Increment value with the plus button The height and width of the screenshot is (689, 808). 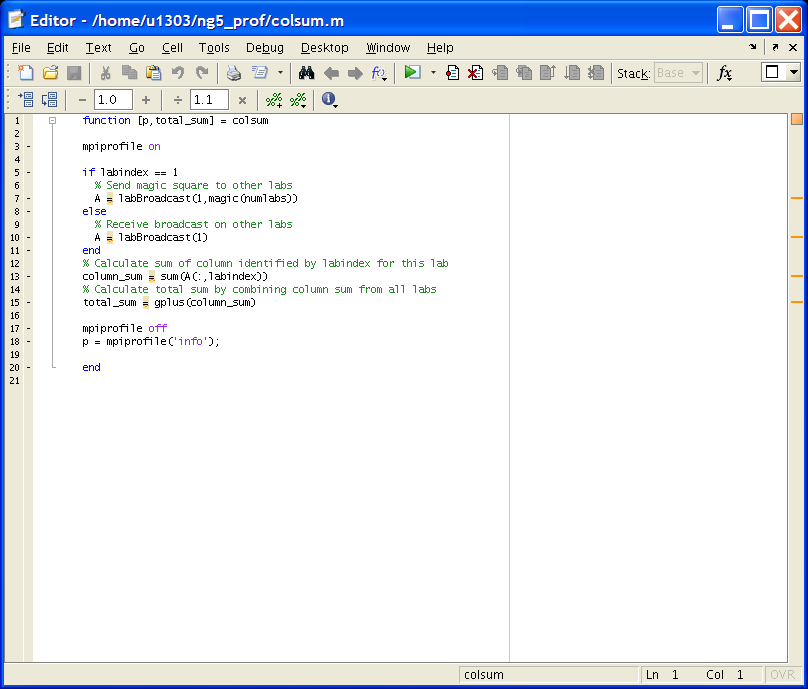[146, 100]
